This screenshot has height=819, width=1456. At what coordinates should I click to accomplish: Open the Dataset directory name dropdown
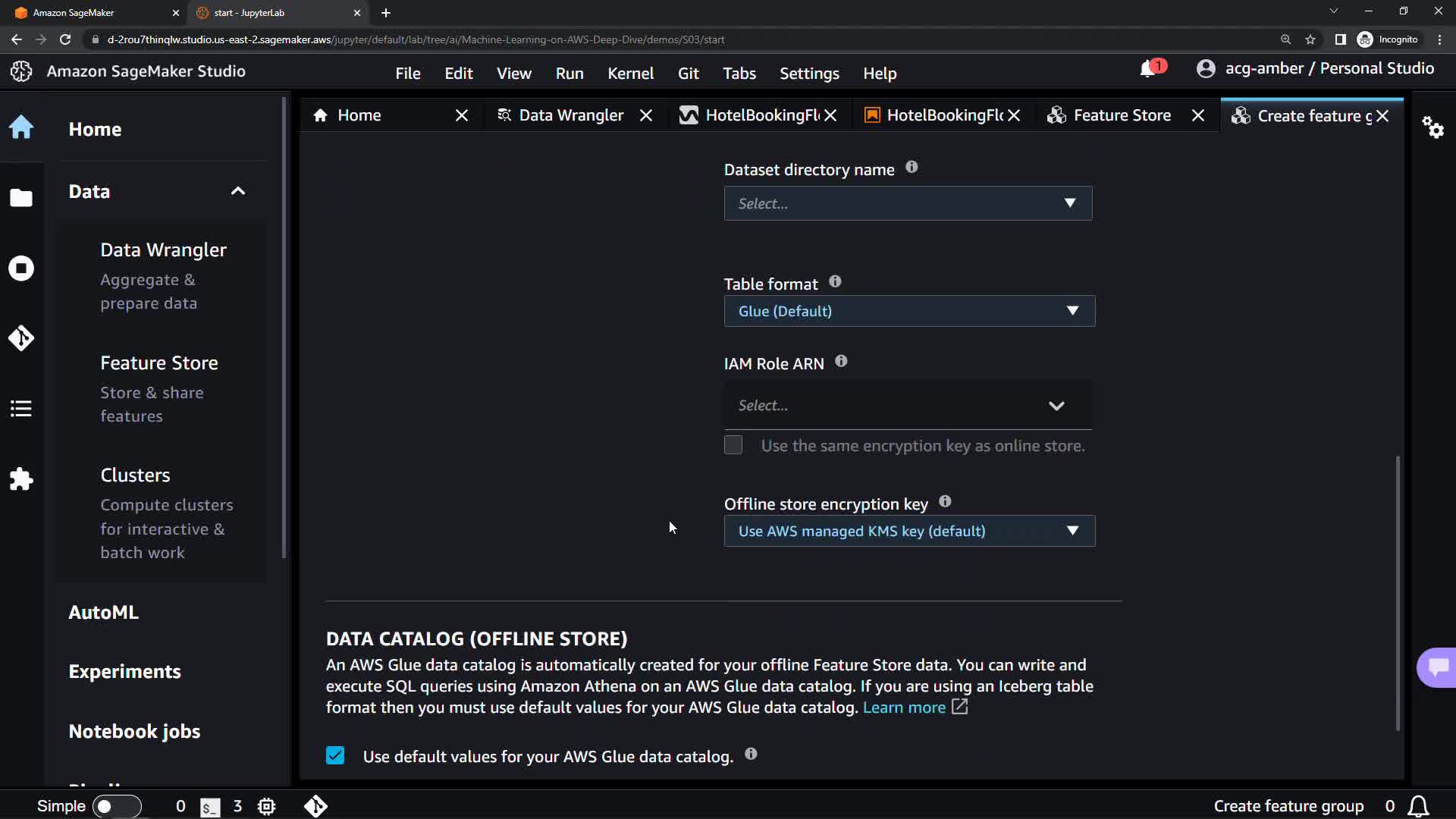(908, 203)
